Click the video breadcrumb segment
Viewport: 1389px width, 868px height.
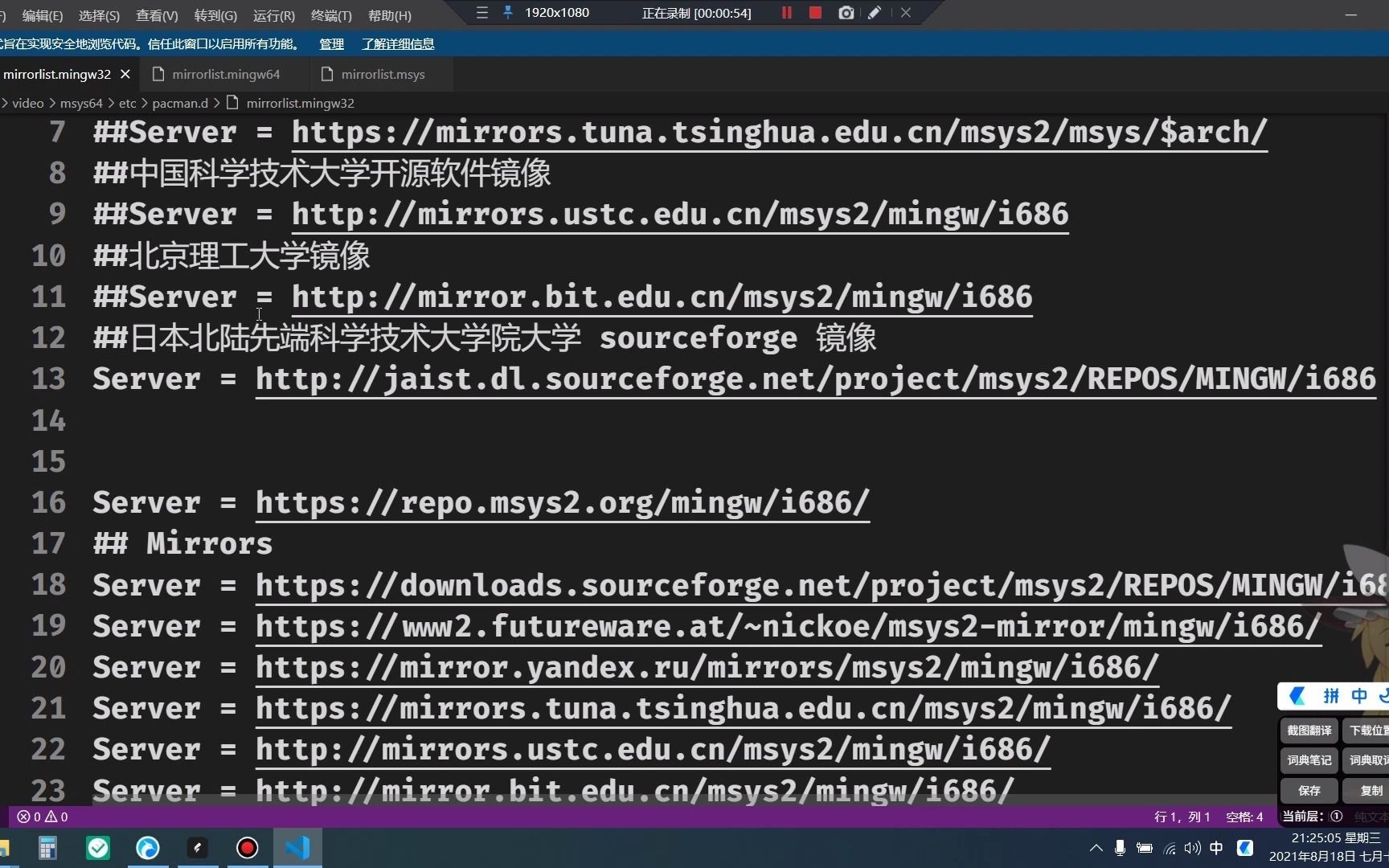(x=28, y=103)
